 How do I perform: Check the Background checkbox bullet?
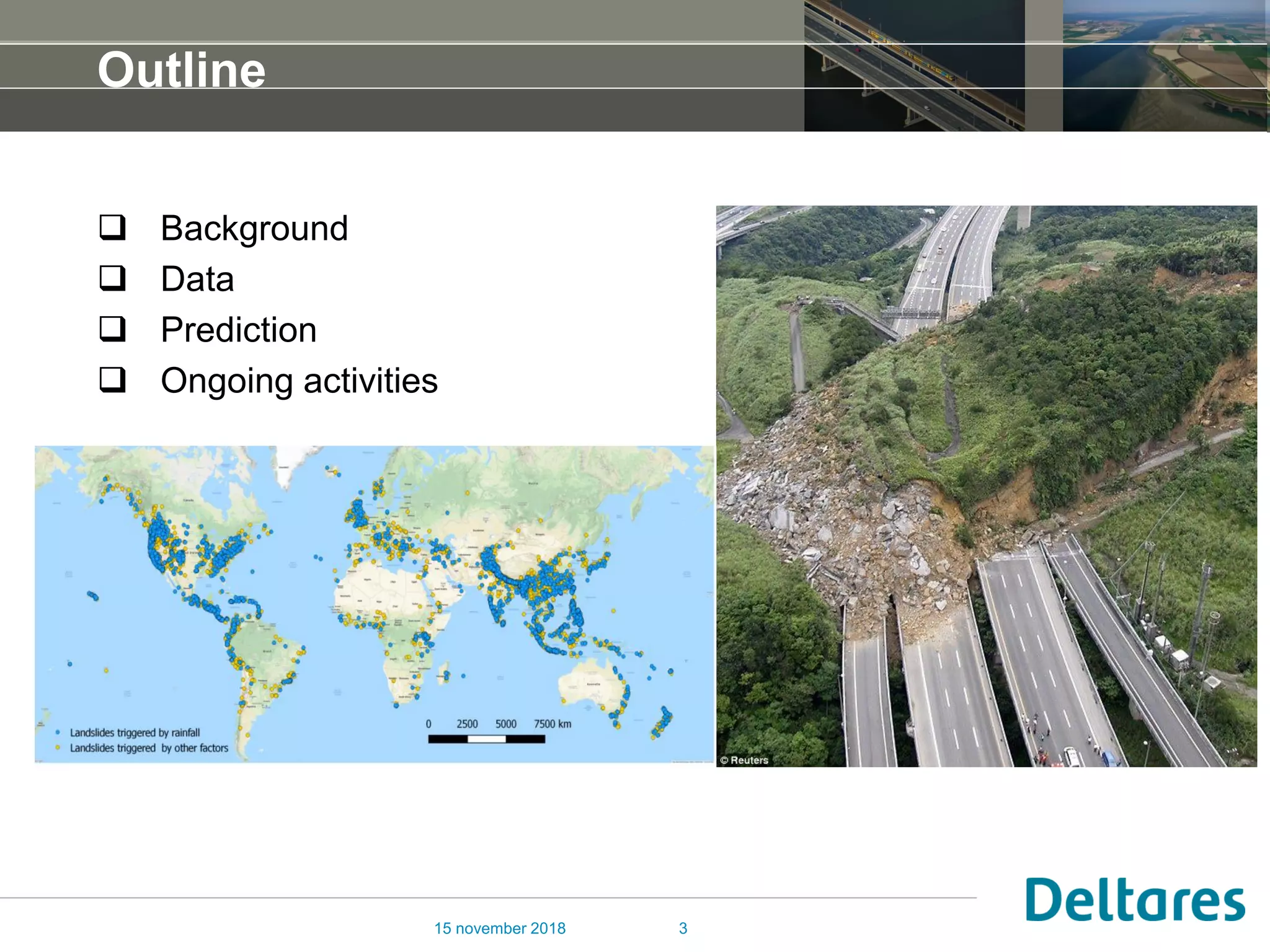click(112, 227)
